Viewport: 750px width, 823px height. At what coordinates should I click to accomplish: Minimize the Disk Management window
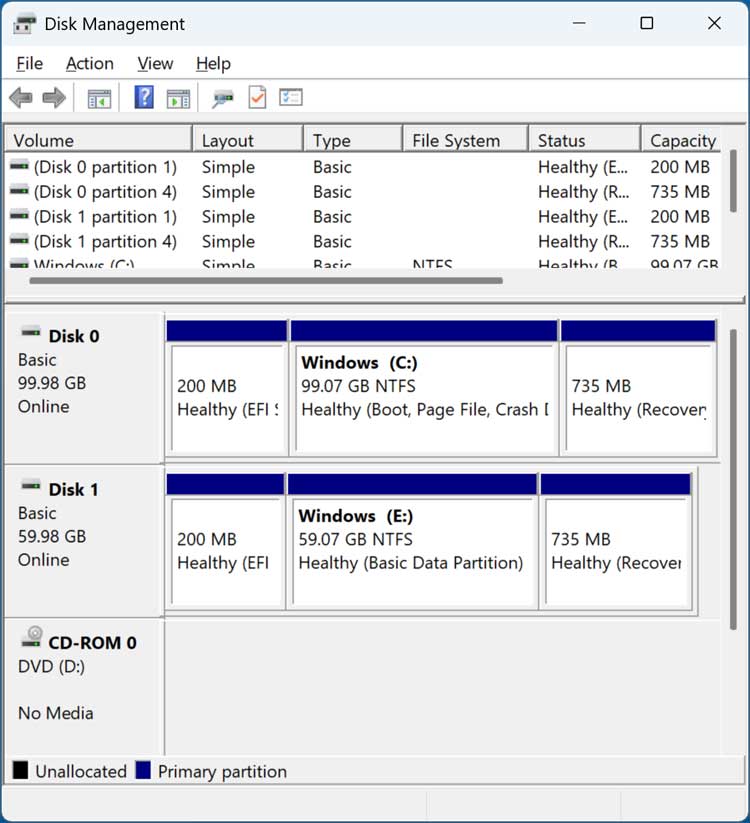[x=579, y=23]
